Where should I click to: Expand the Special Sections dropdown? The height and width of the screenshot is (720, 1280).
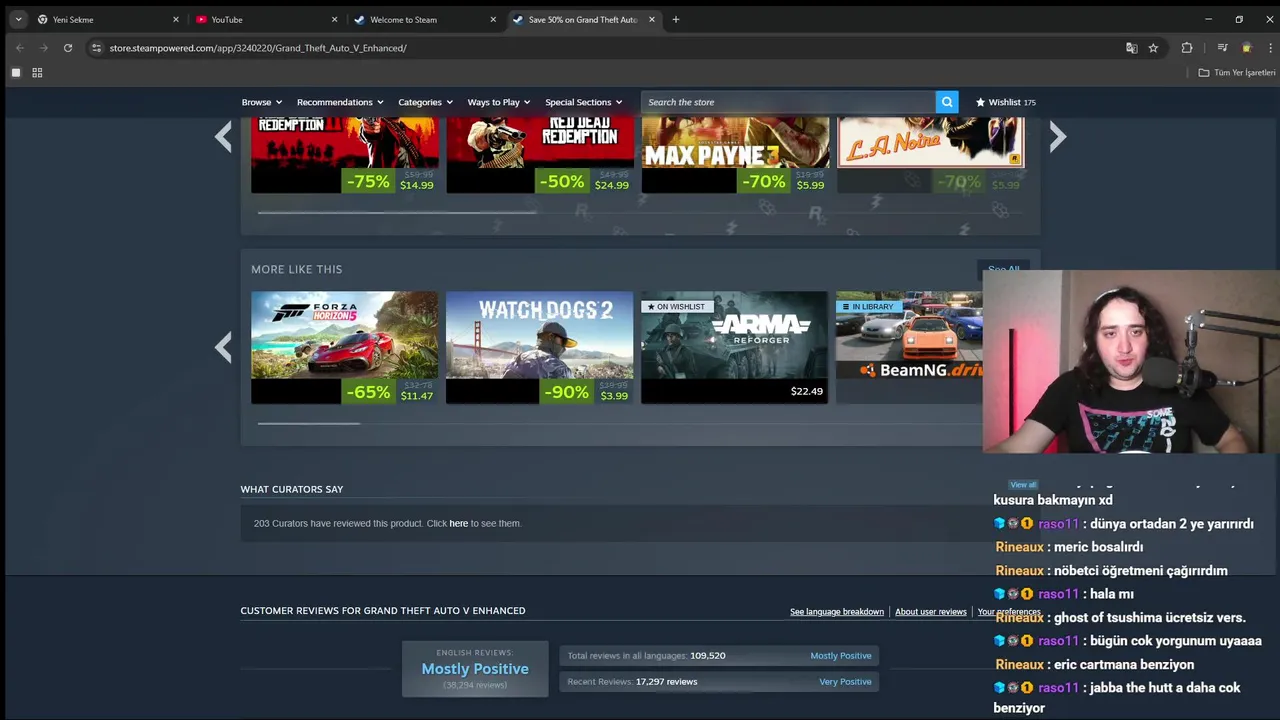[583, 102]
